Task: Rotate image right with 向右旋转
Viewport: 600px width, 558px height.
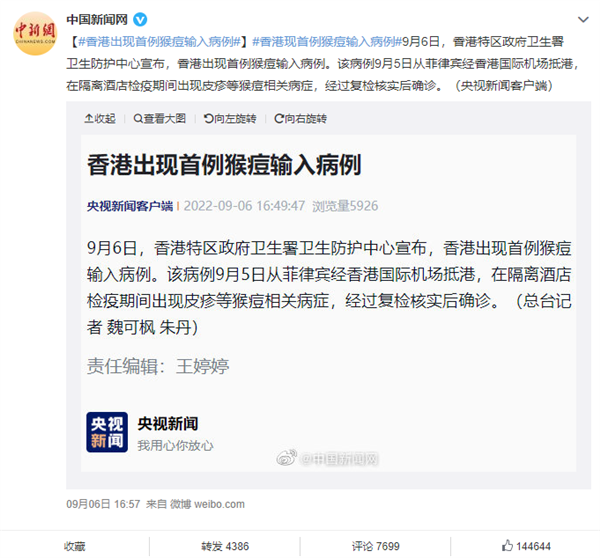Action: (300, 119)
